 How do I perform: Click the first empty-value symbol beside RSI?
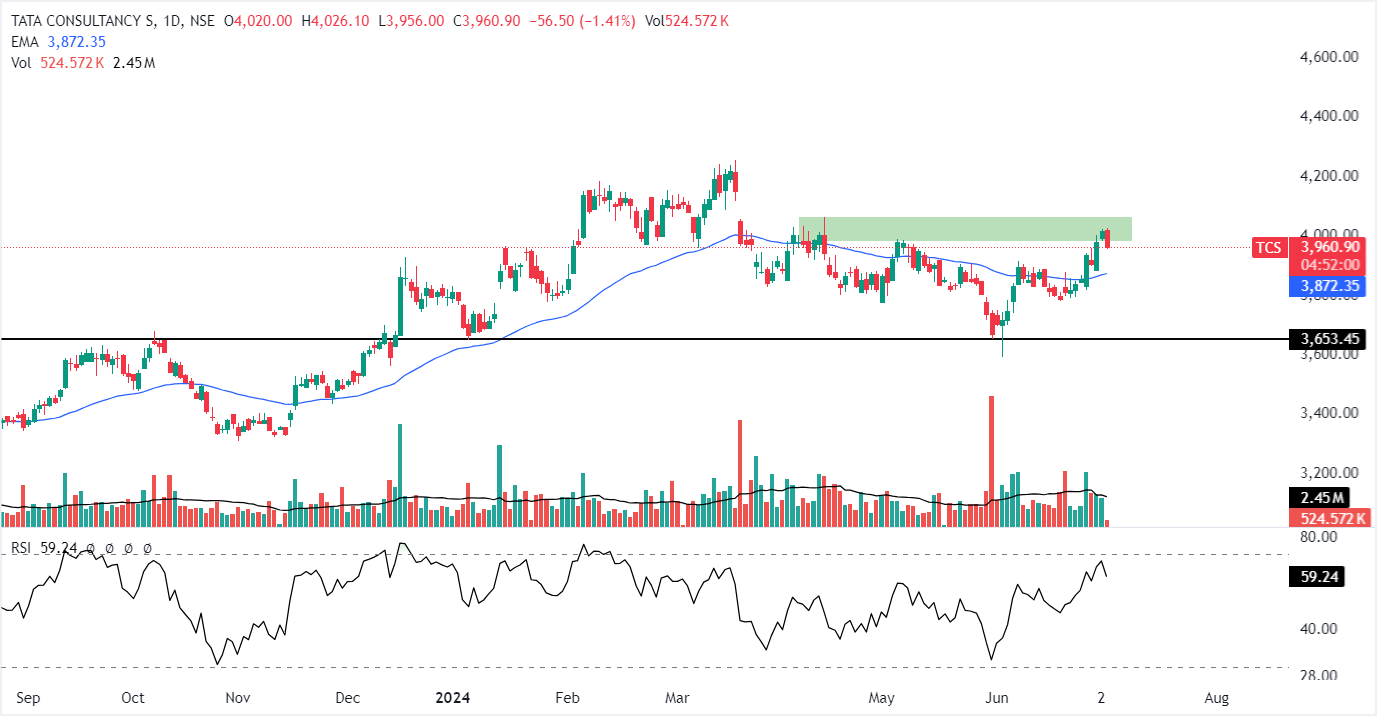(91, 549)
